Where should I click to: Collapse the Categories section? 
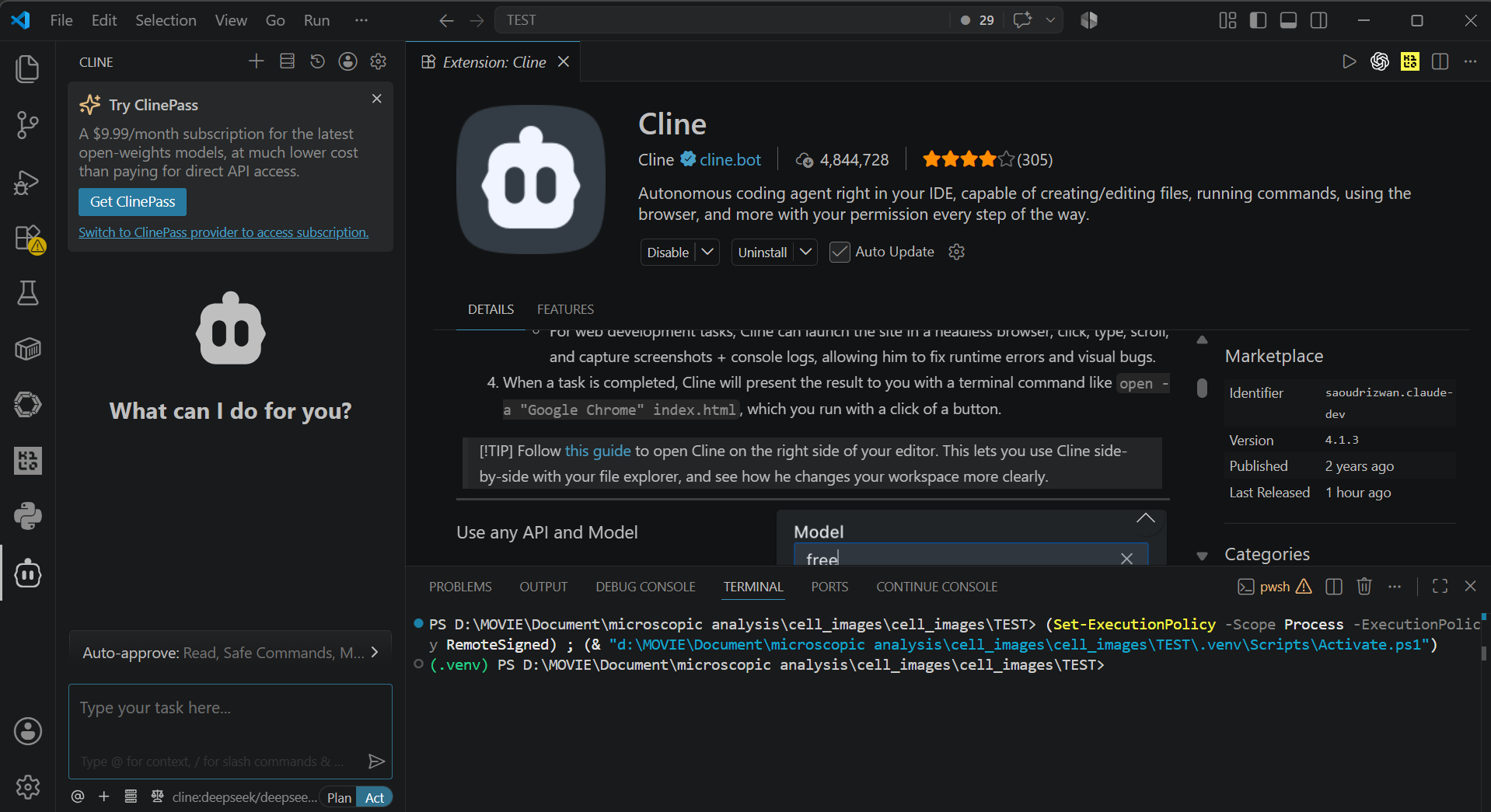1203,556
